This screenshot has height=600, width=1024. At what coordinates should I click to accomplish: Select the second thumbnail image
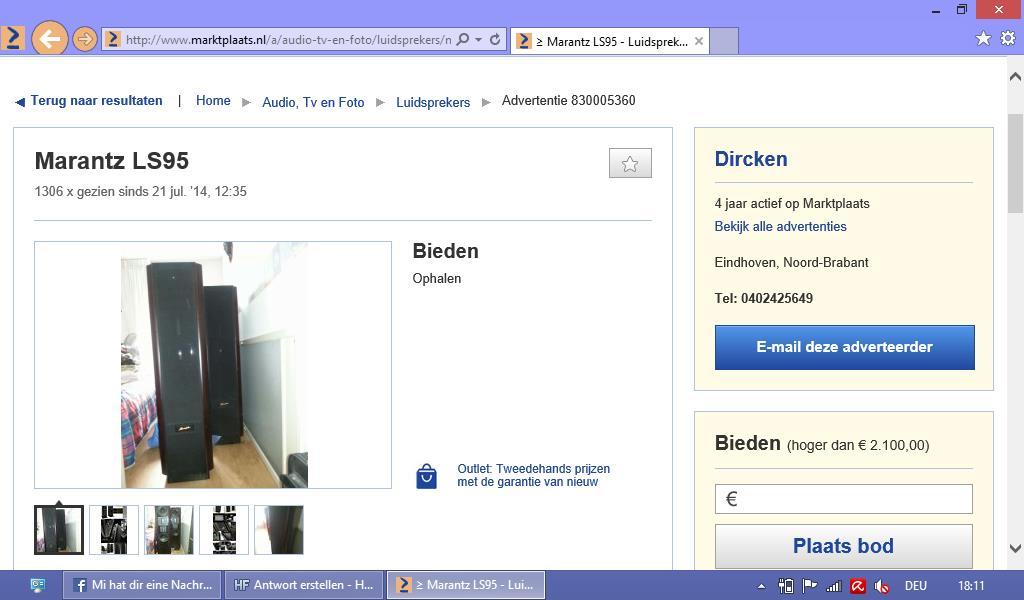pyautogui.click(x=114, y=529)
